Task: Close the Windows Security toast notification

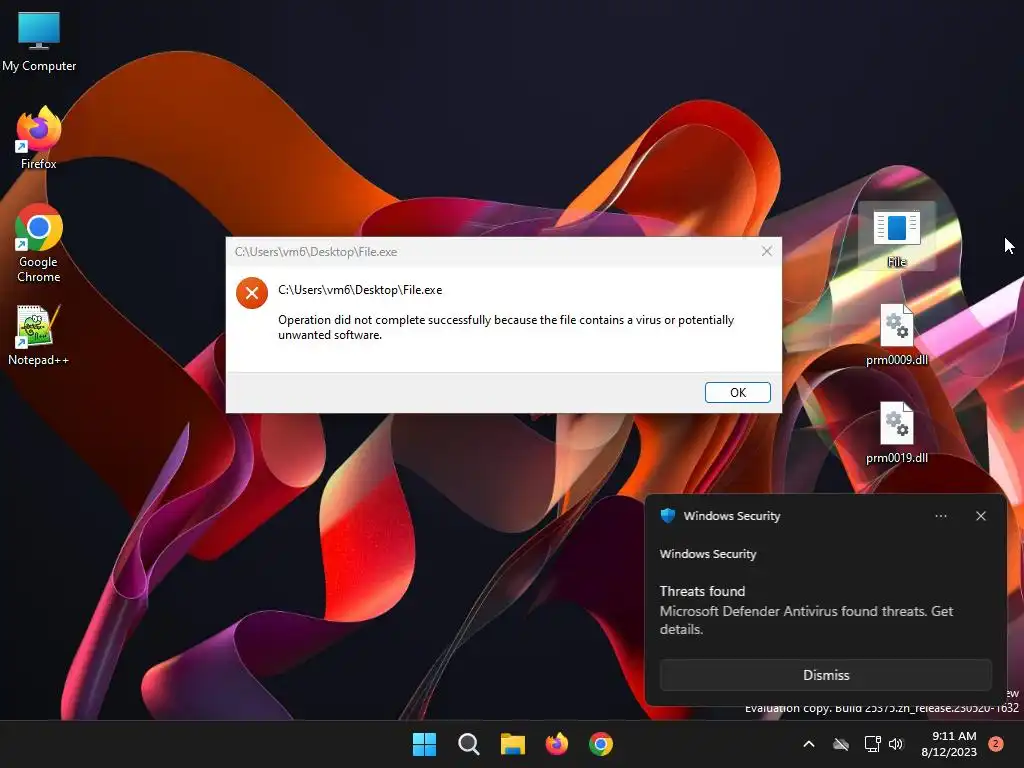Action: pyautogui.click(x=980, y=516)
